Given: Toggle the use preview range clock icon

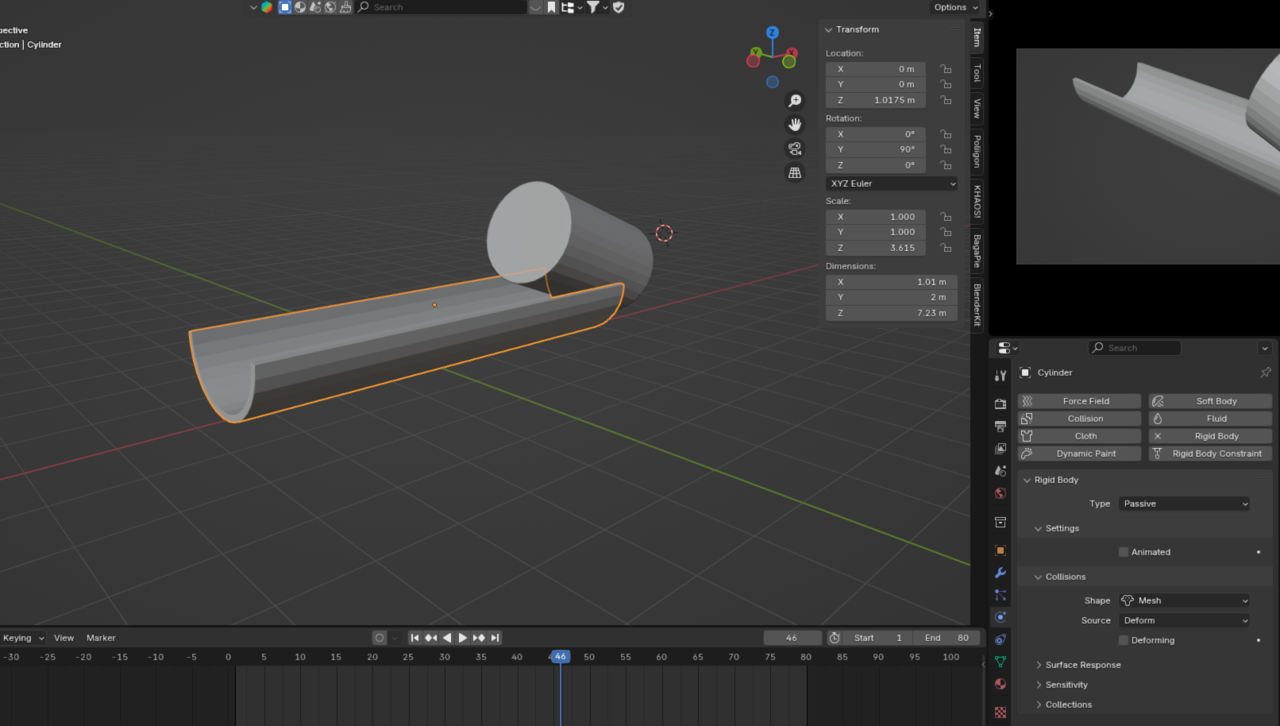Looking at the screenshot, I should click(x=834, y=638).
